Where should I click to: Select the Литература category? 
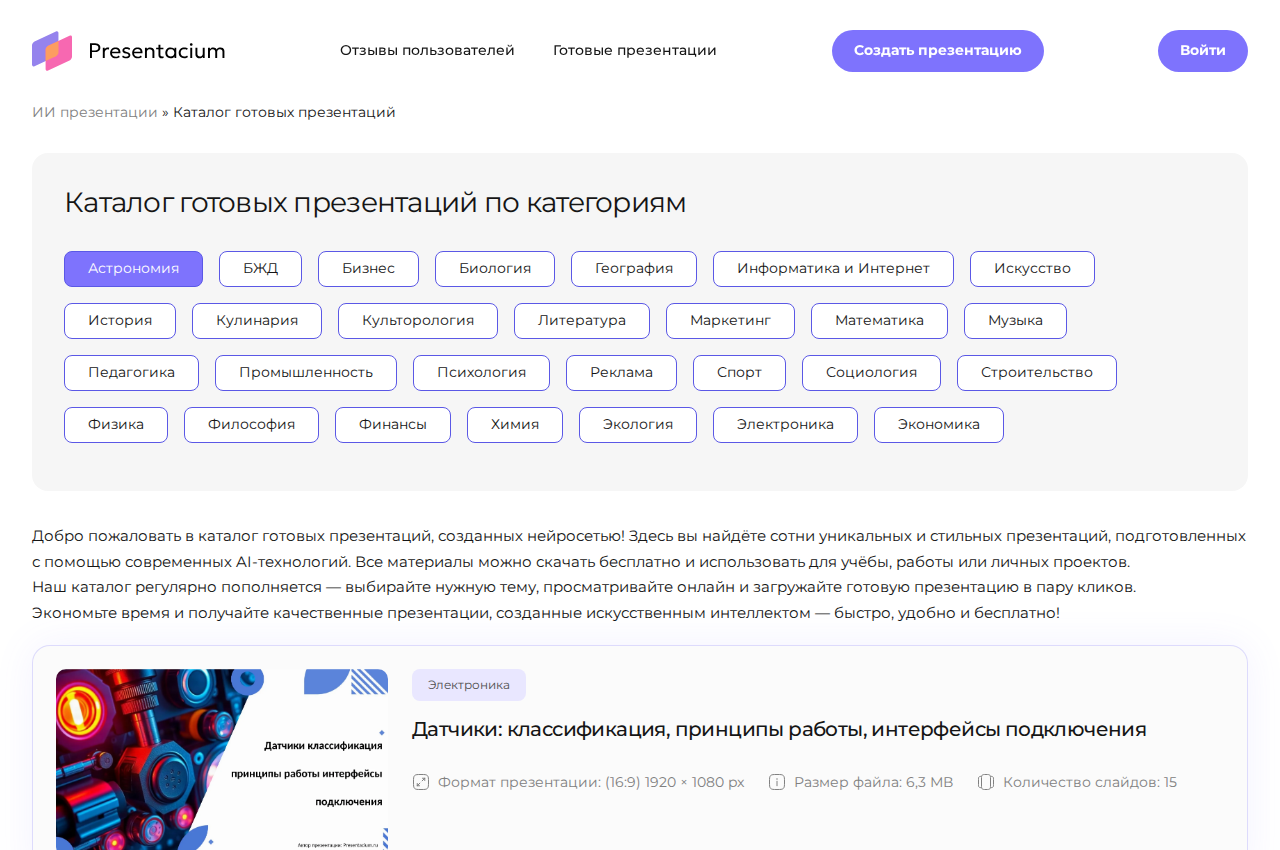coord(582,321)
